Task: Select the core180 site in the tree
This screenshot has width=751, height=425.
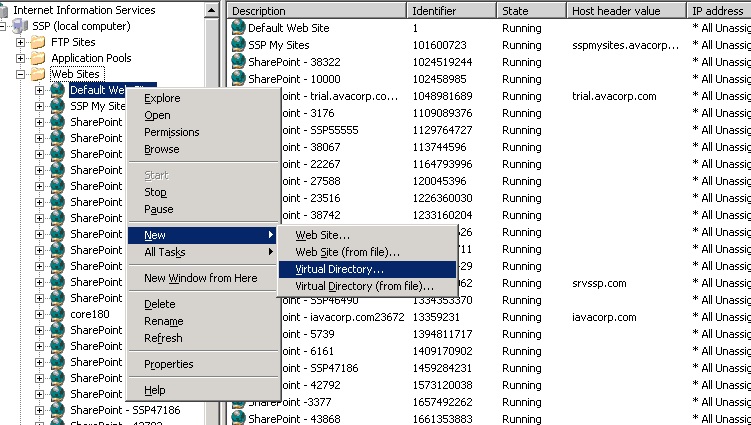Action: (90, 314)
